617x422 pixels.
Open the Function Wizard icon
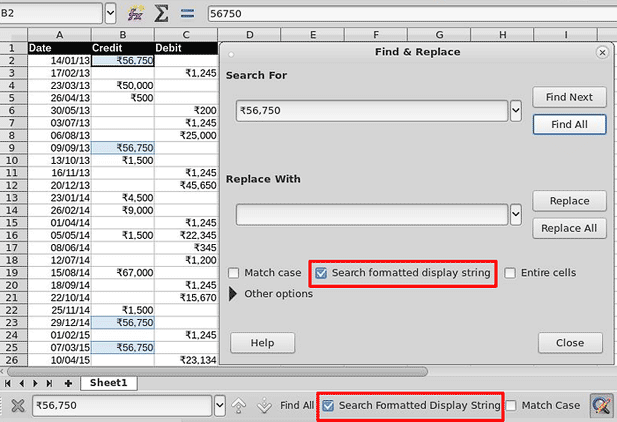click(x=135, y=14)
